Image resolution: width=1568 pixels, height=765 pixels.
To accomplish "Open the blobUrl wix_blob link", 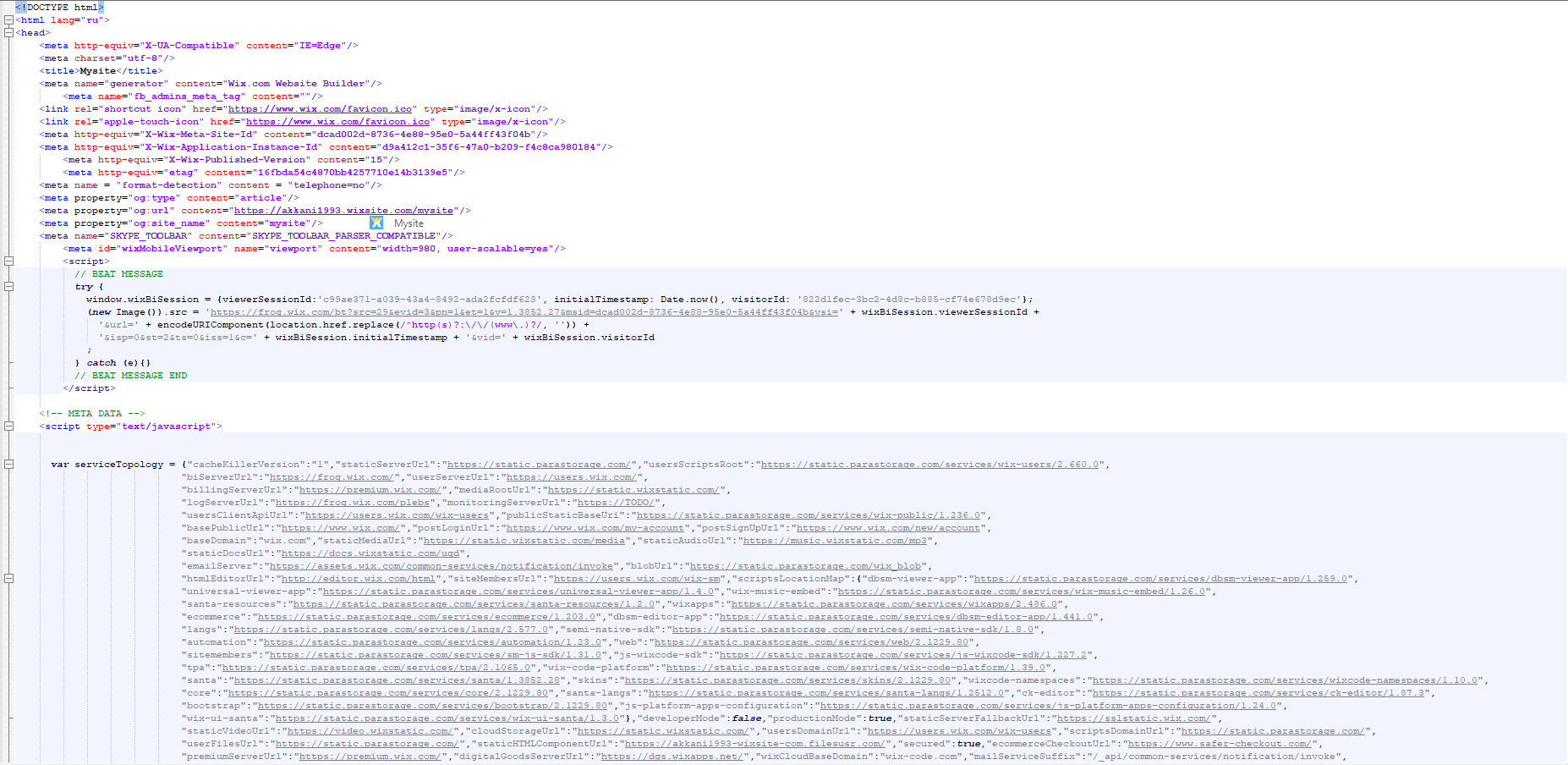I will [805, 566].
